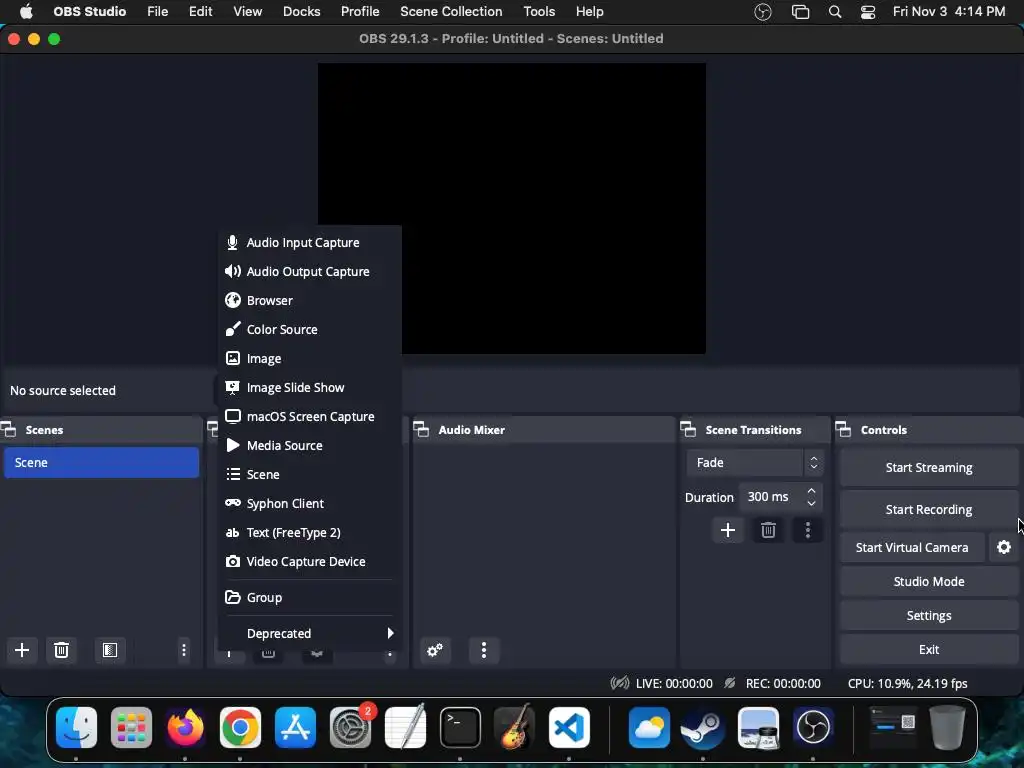The width and height of the screenshot is (1024, 768).
Task: Expand the Deprecated submenu
Action: point(310,633)
